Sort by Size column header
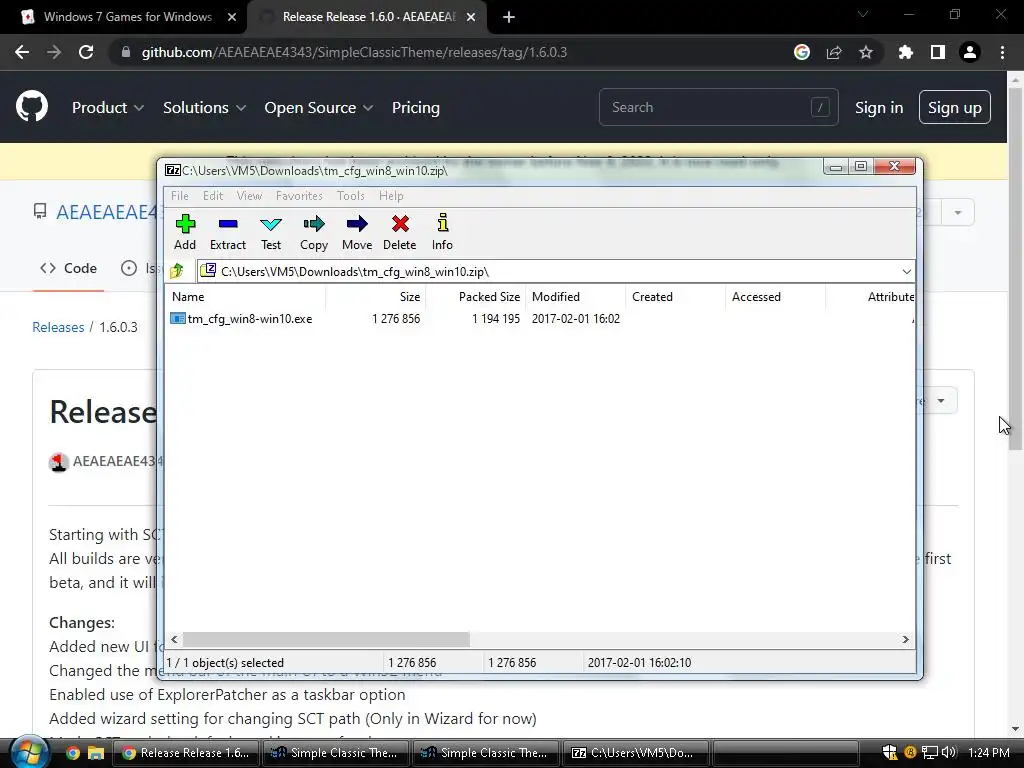 (376, 296)
